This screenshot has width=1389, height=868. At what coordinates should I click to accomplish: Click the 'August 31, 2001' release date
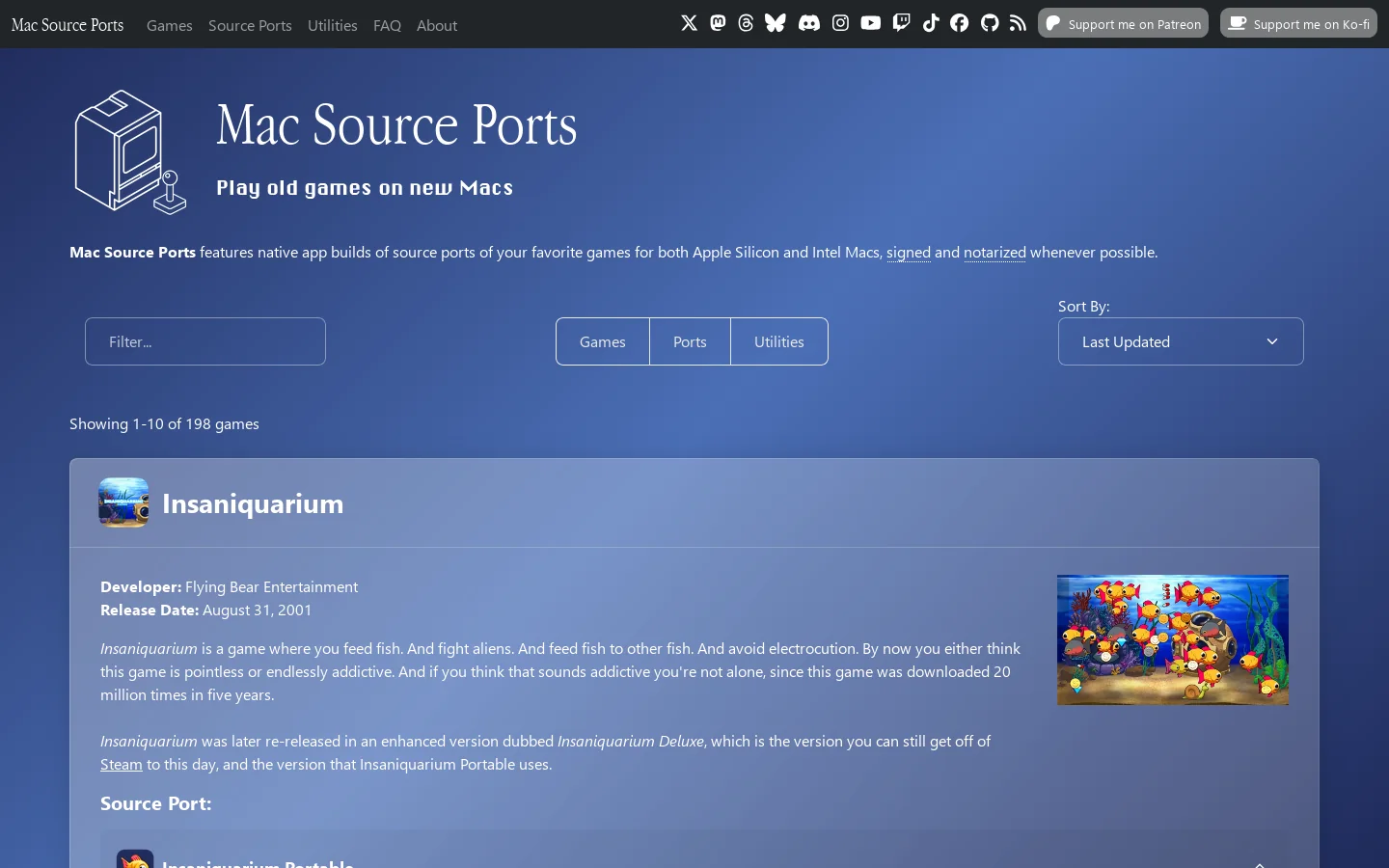(x=258, y=610)
